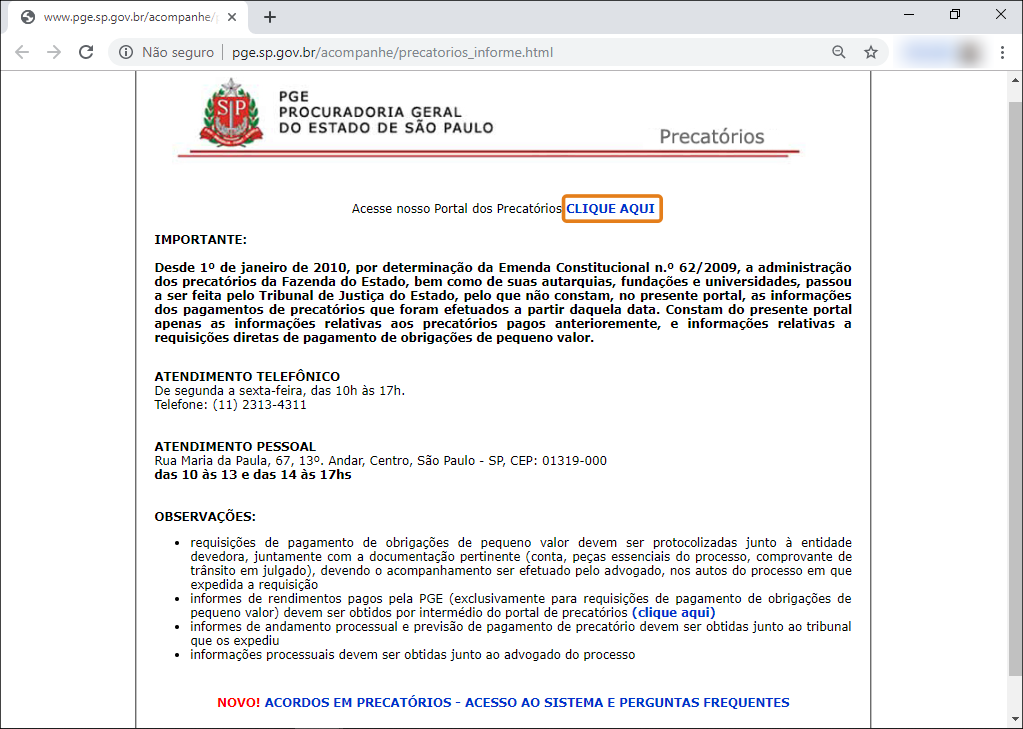Open the (clique aqui) income reports link

[673, 613]
